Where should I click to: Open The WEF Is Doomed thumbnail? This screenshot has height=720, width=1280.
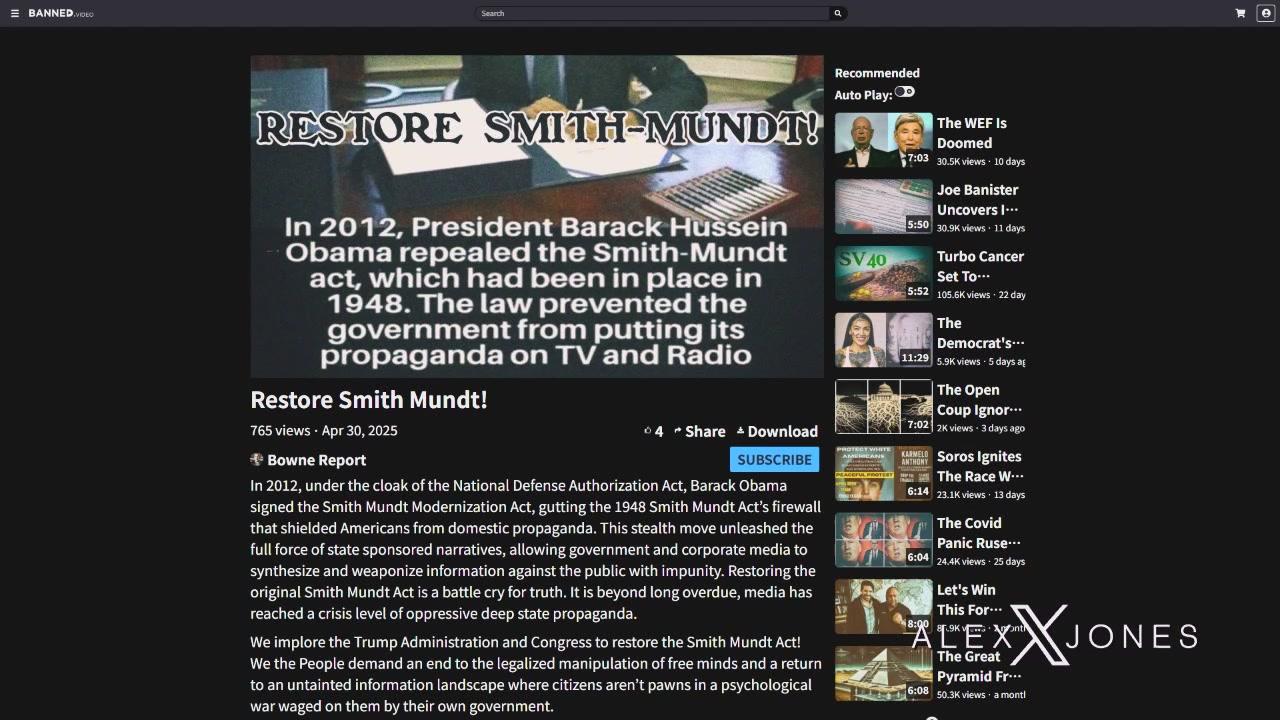click(x=883, y=140)
